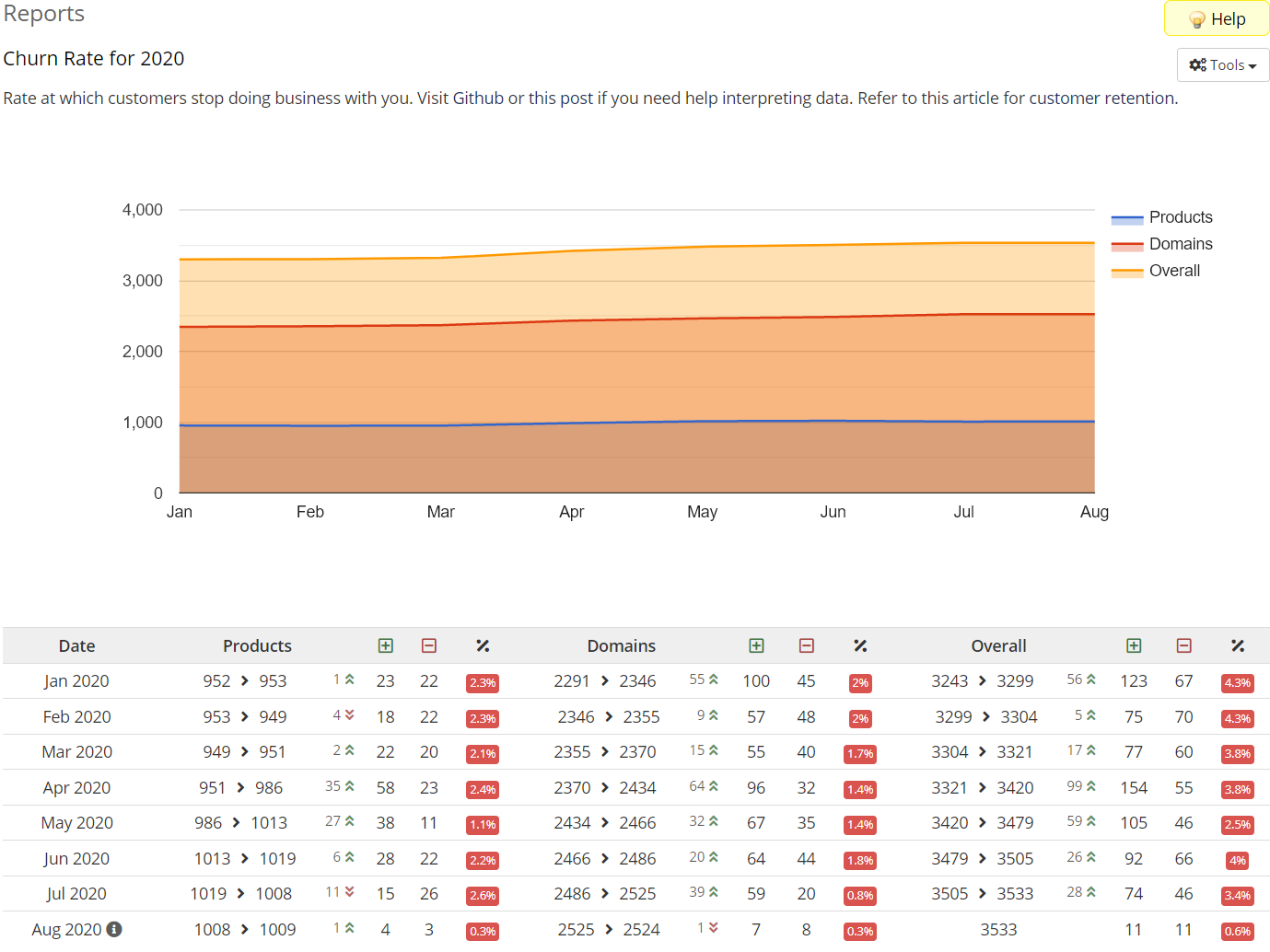Click Overall added count 154 in April row
The image size is (1270, 952).
[1134, 788]
